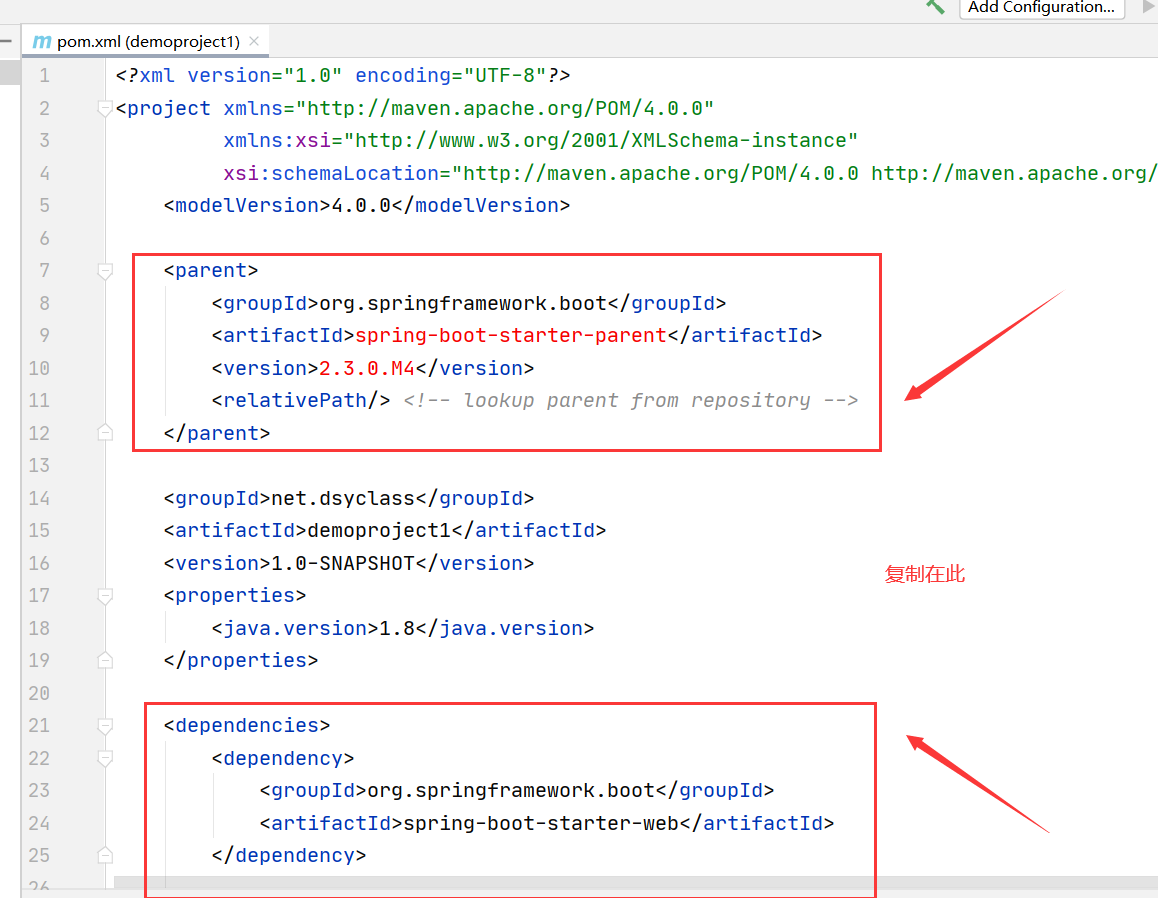Click the opening 'dependencies' tag on line 21
1158x898 pixels.
247,725
